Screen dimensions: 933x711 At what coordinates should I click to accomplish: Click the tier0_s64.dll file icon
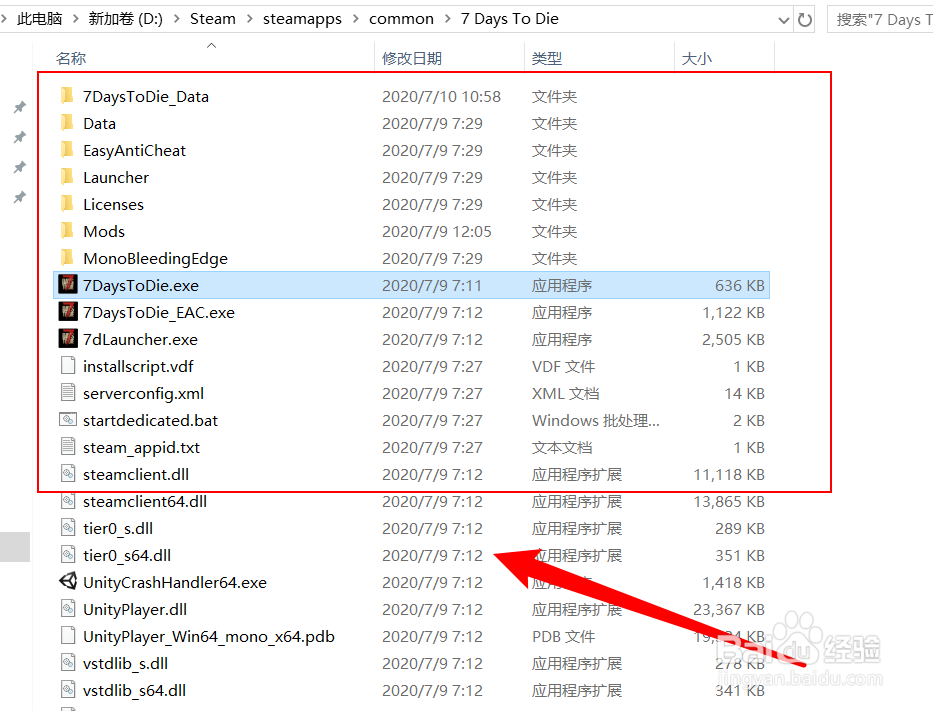[x=68, y=555]
